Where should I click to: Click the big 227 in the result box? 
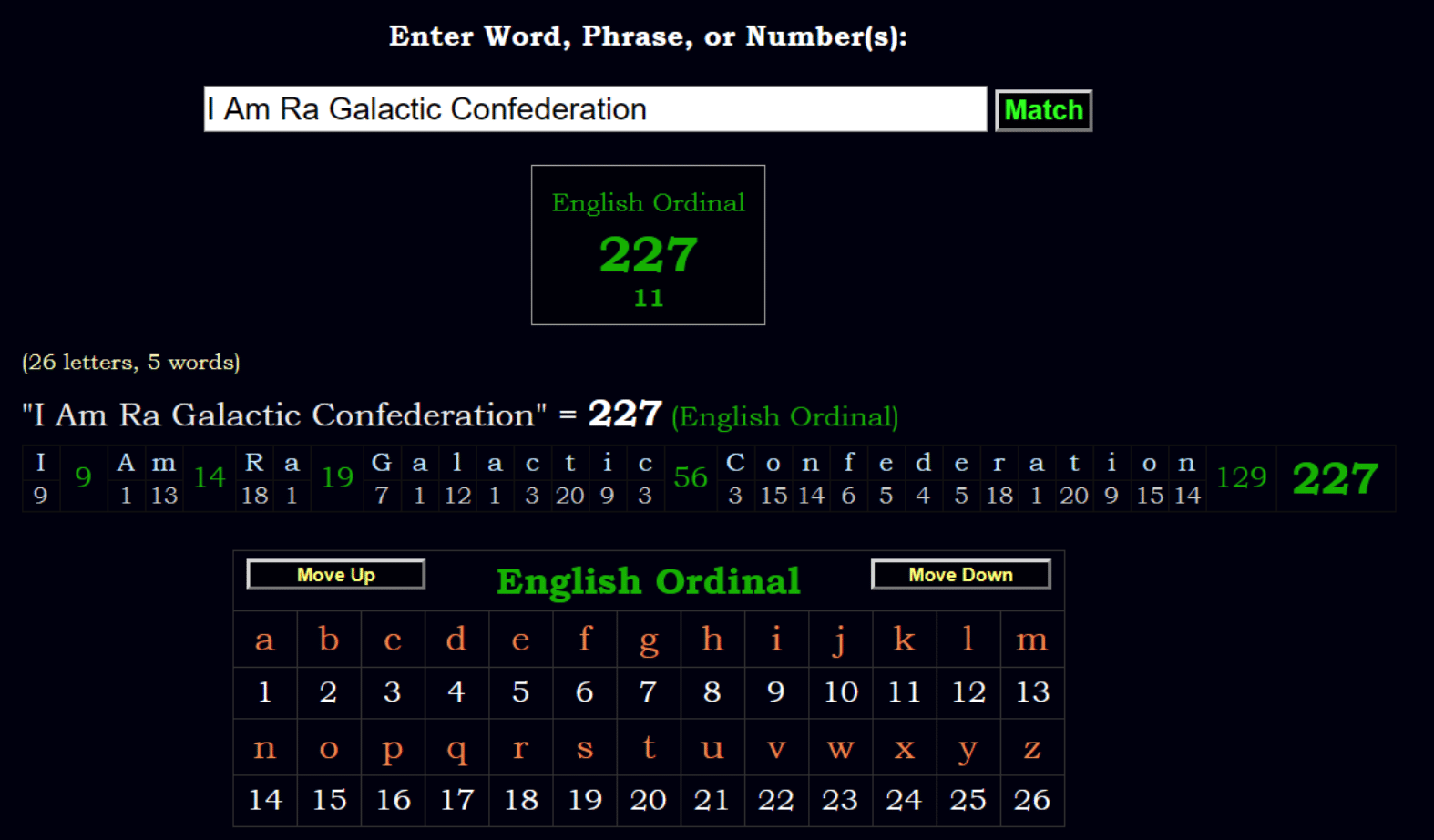648,254
